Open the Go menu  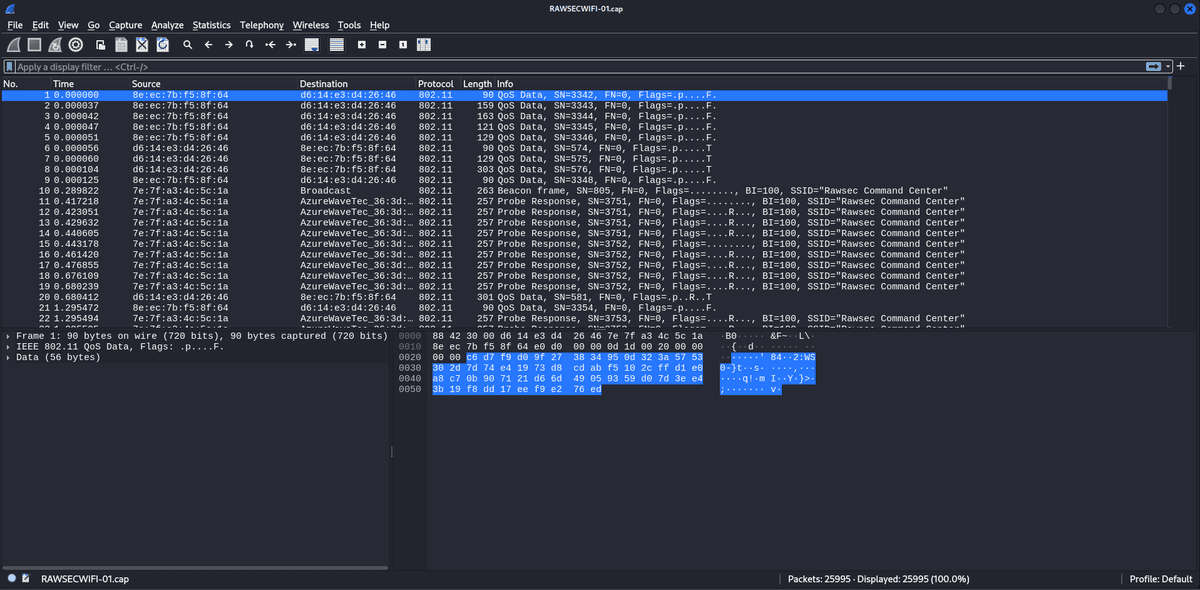[93, 25]
